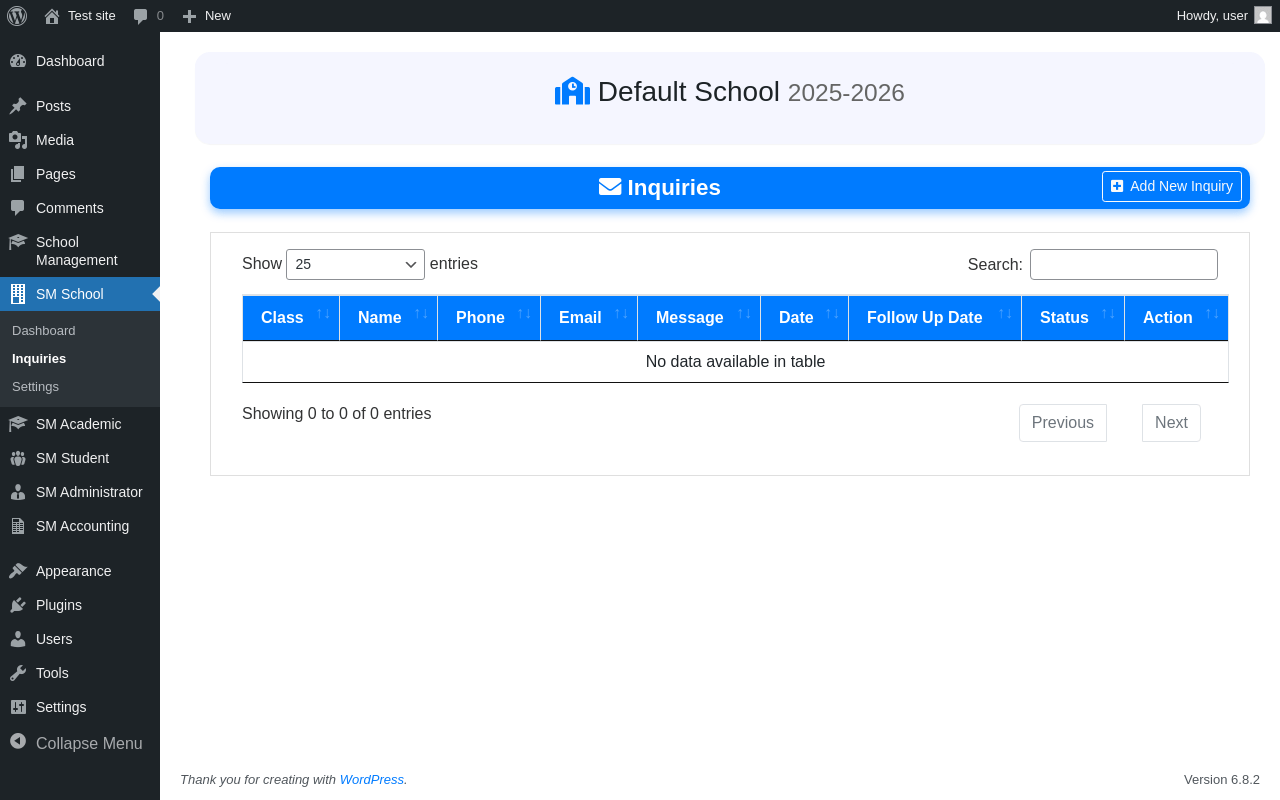The height and width of the screenshot is (800, 1280).
Task: Open the Show entries dropdown
Action: pos(355,264)
